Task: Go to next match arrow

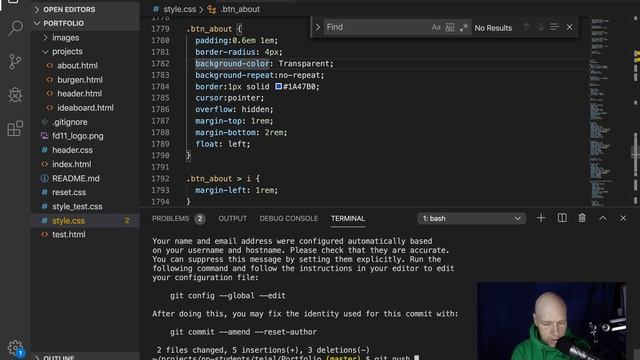Action: click(540, 27)
